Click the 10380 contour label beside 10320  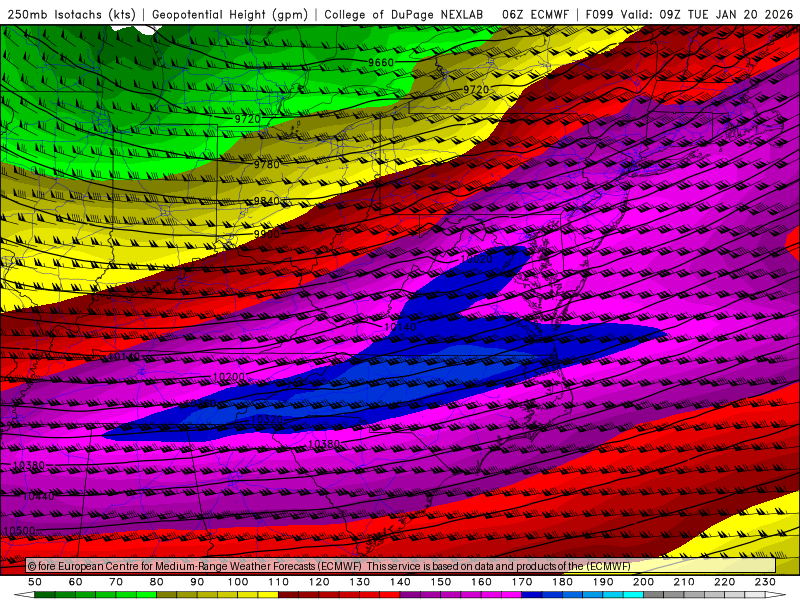(x=324, y=444)
